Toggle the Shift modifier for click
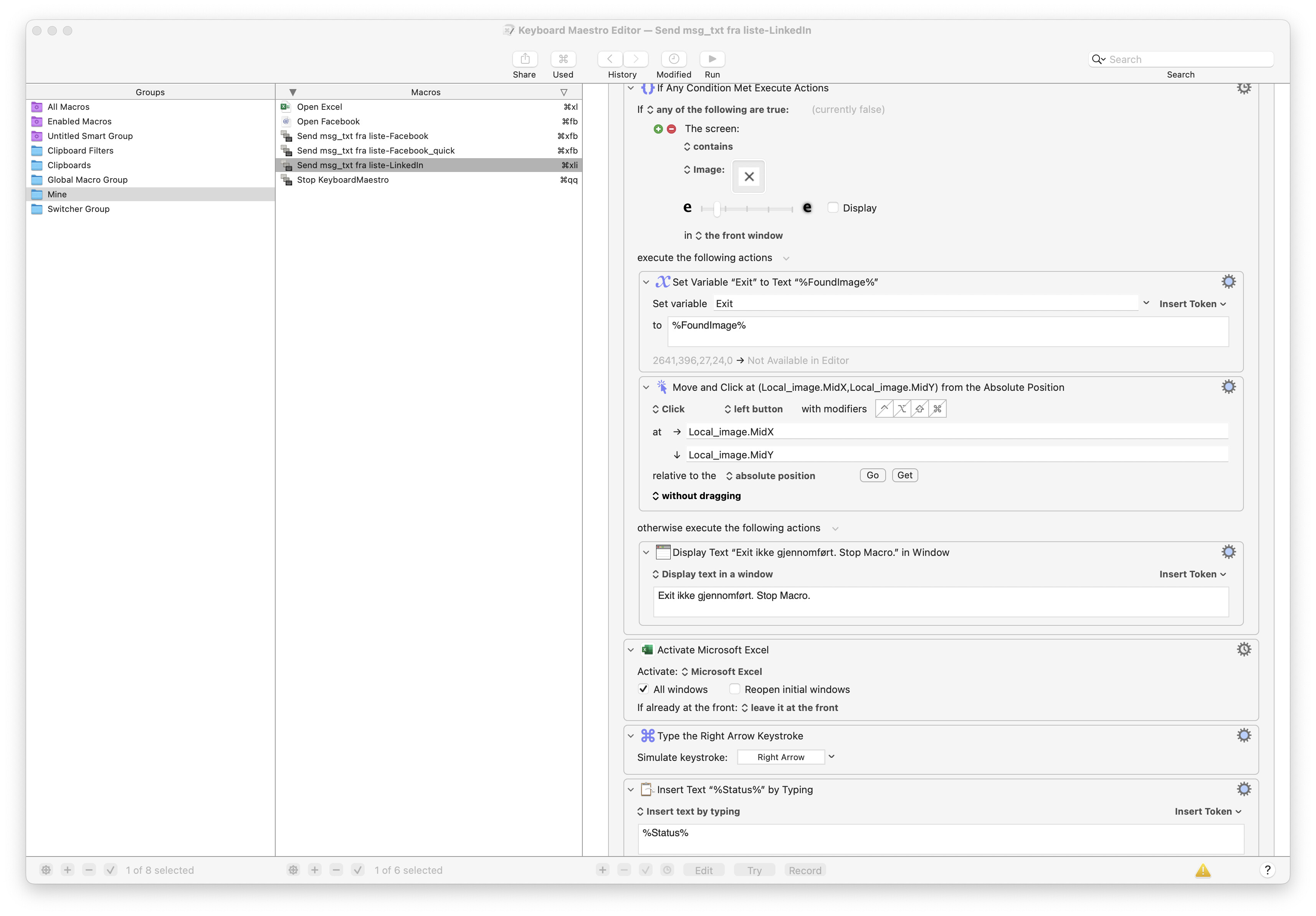The width and height of the screenshot is (1316, 916). click(x=919, y=409)
